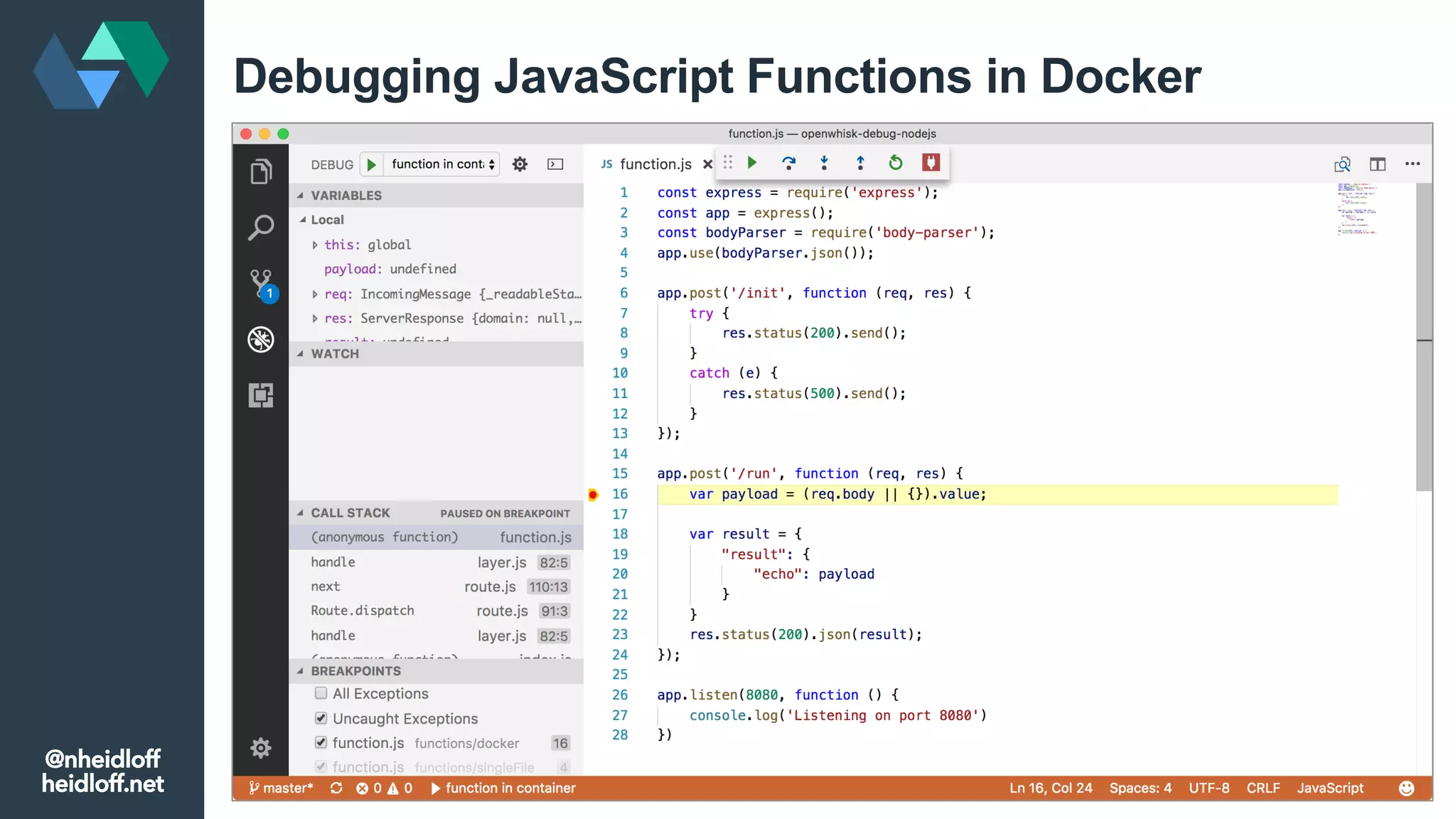The height and width of the screenshot is (819, 1456).
Task: Collapse the WATCH section
Action: pos(436,354)
